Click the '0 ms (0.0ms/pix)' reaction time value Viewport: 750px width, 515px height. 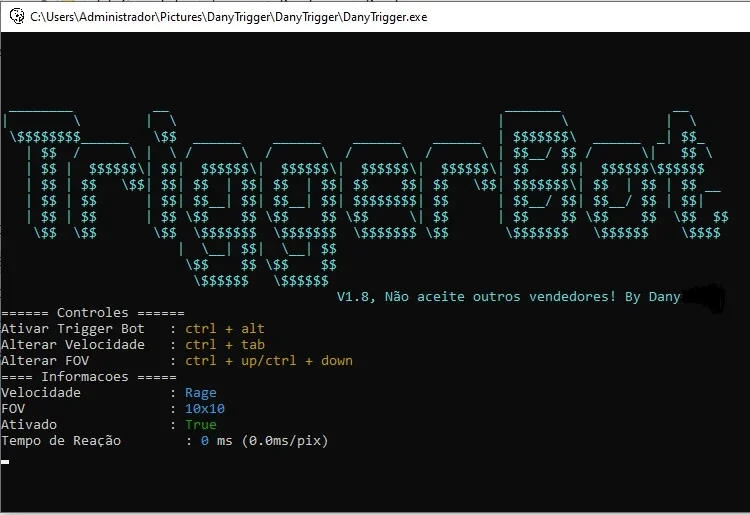(x=265, y=441)
